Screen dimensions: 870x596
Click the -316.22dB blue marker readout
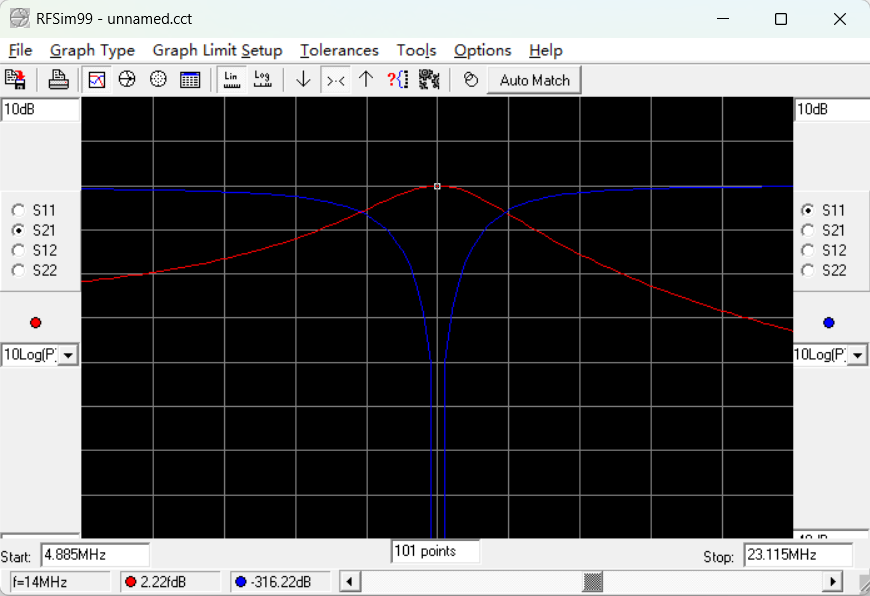pyautogui.click(x=280, y=582)
